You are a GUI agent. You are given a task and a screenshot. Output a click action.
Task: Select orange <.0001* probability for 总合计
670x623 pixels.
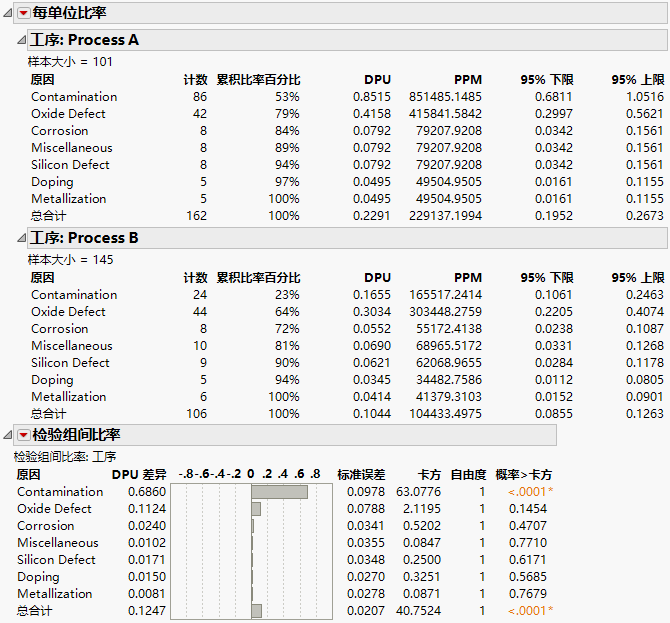tap(530, 611)
